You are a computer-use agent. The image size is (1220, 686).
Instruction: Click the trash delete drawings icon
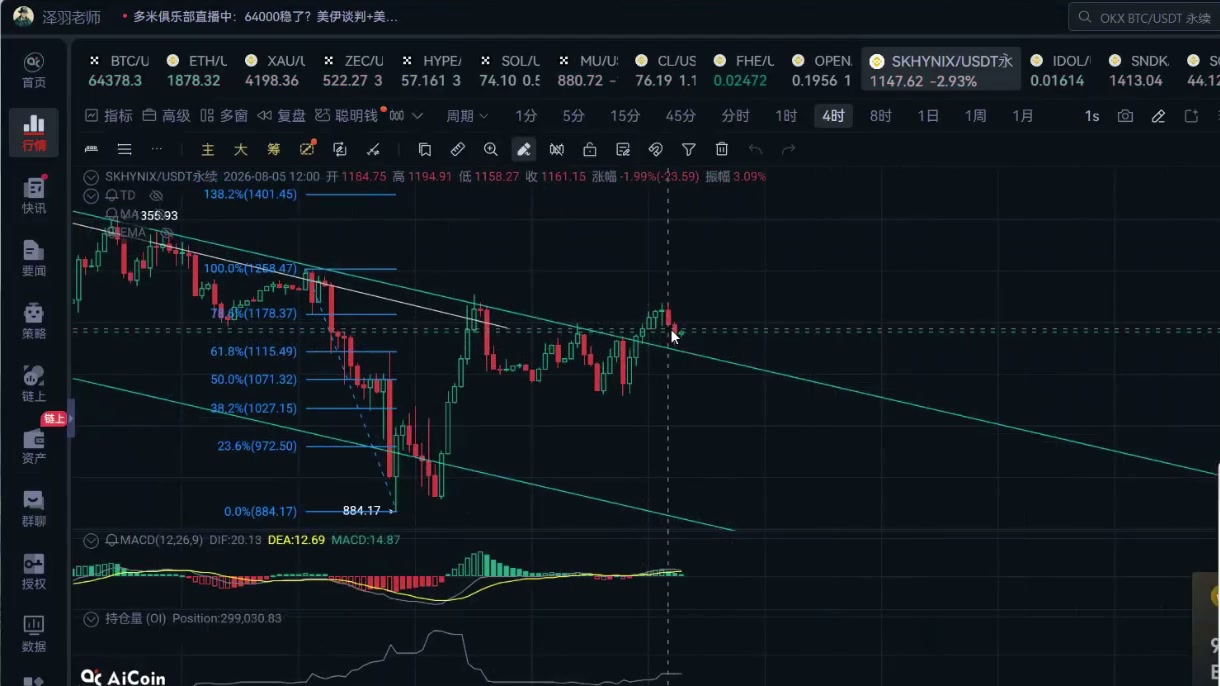(x=721, y=149)
